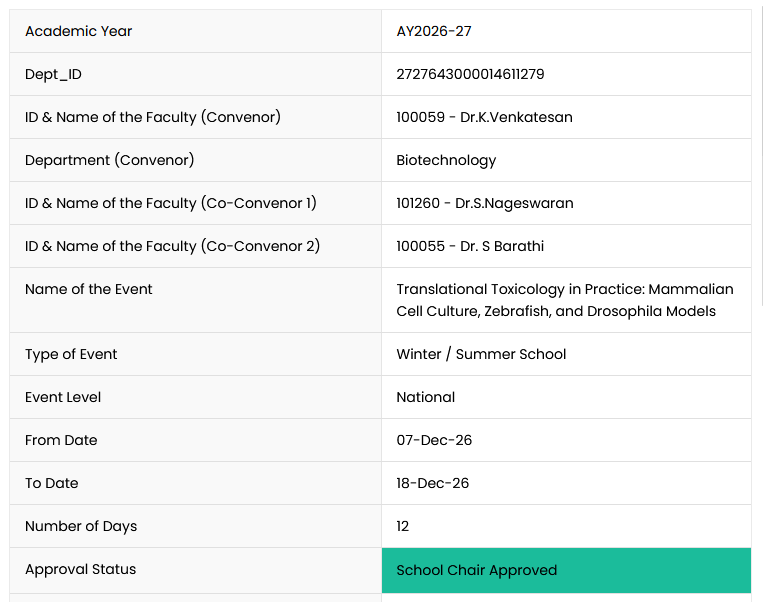The width and height of the screenshot is (763, 602).
Task: Click the Biotechnology department value
Action: coord(446,160)
